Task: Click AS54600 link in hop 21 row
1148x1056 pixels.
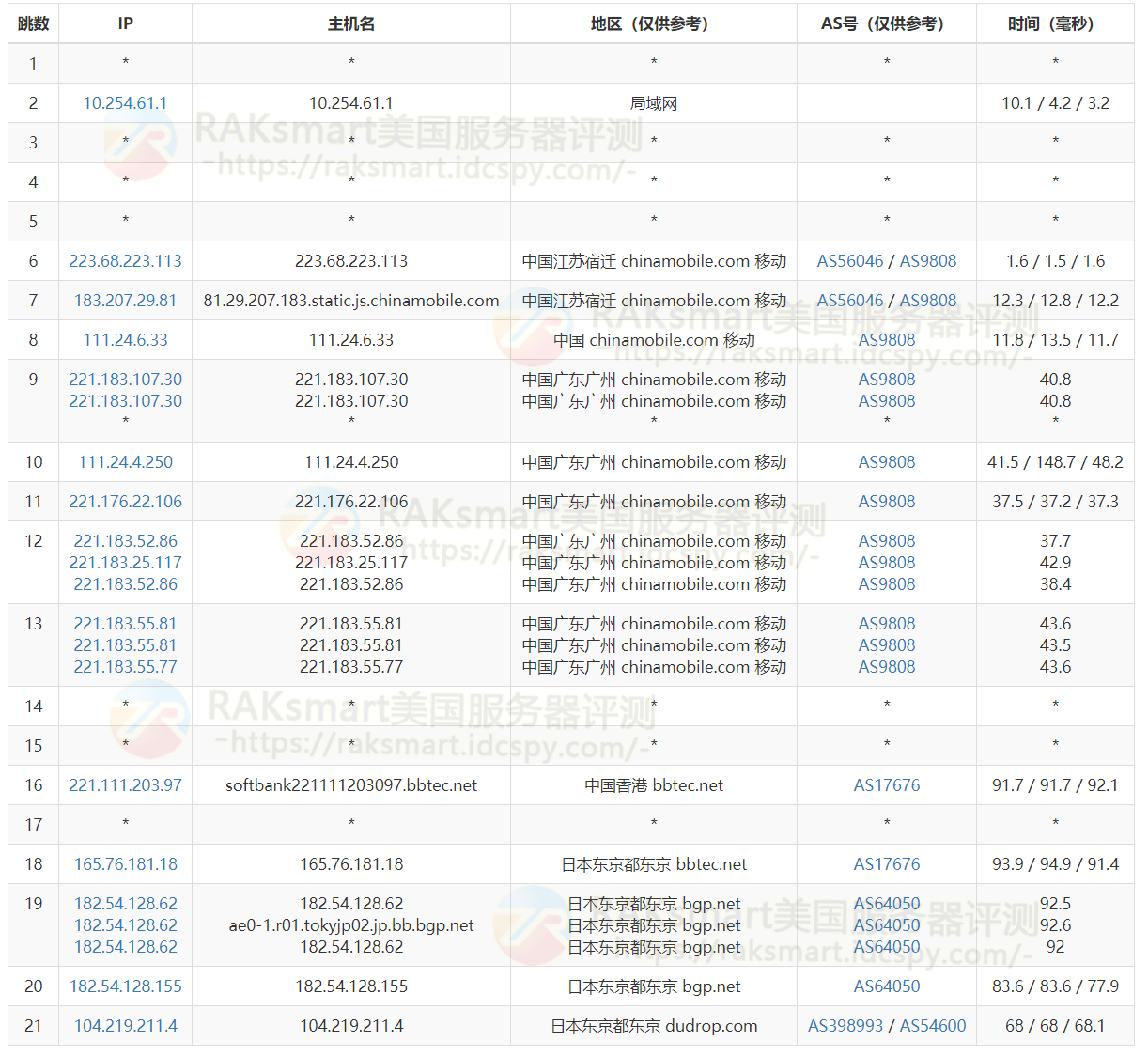Action: (933, 1026)
